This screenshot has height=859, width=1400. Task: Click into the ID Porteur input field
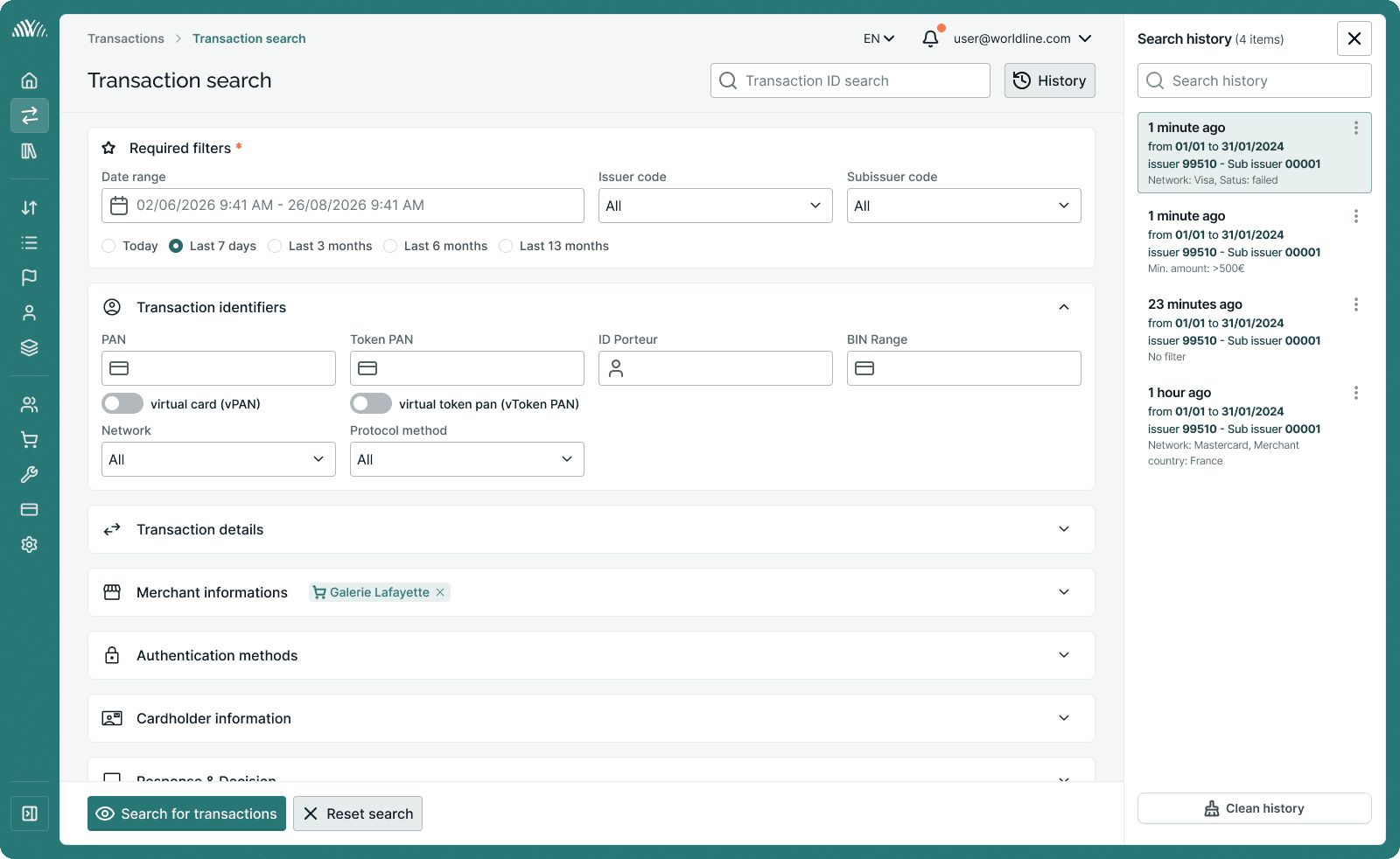coord(716,368)
